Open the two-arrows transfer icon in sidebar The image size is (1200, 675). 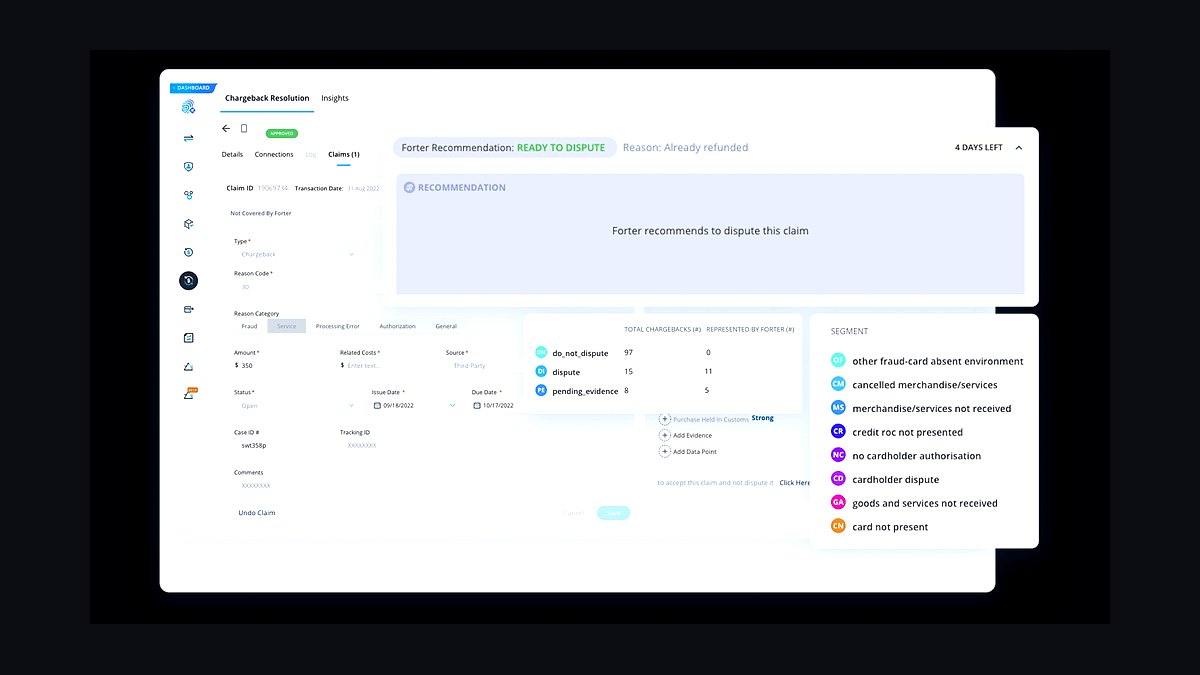(x=188, y=138)
